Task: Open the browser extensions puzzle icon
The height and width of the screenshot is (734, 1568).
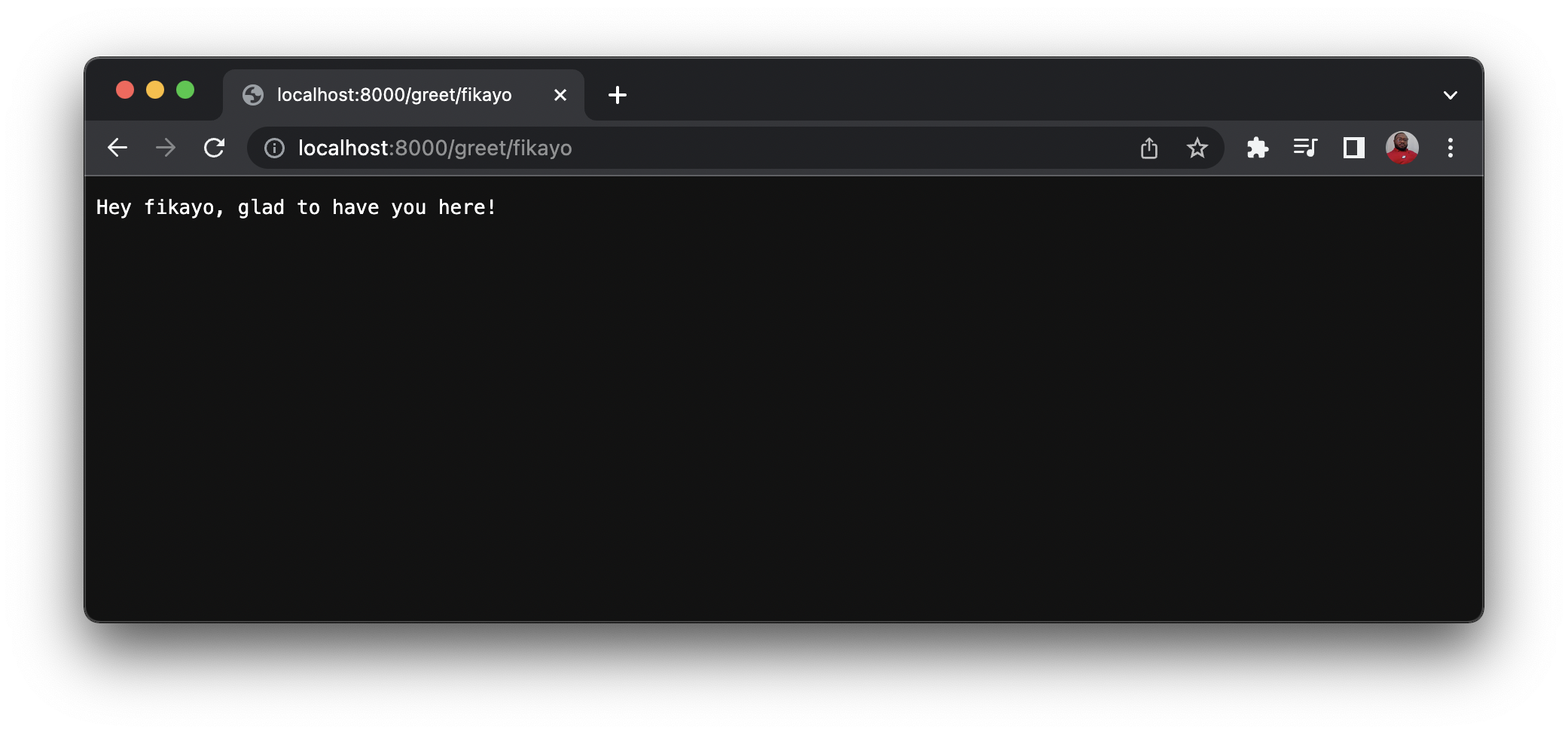Action: (x=1258, y=148)
